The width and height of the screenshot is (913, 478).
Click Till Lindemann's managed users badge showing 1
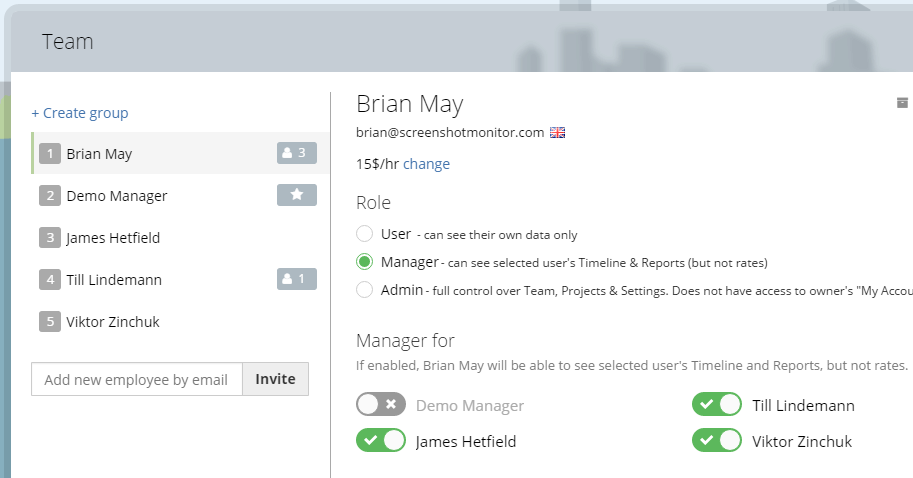(296, 279)
